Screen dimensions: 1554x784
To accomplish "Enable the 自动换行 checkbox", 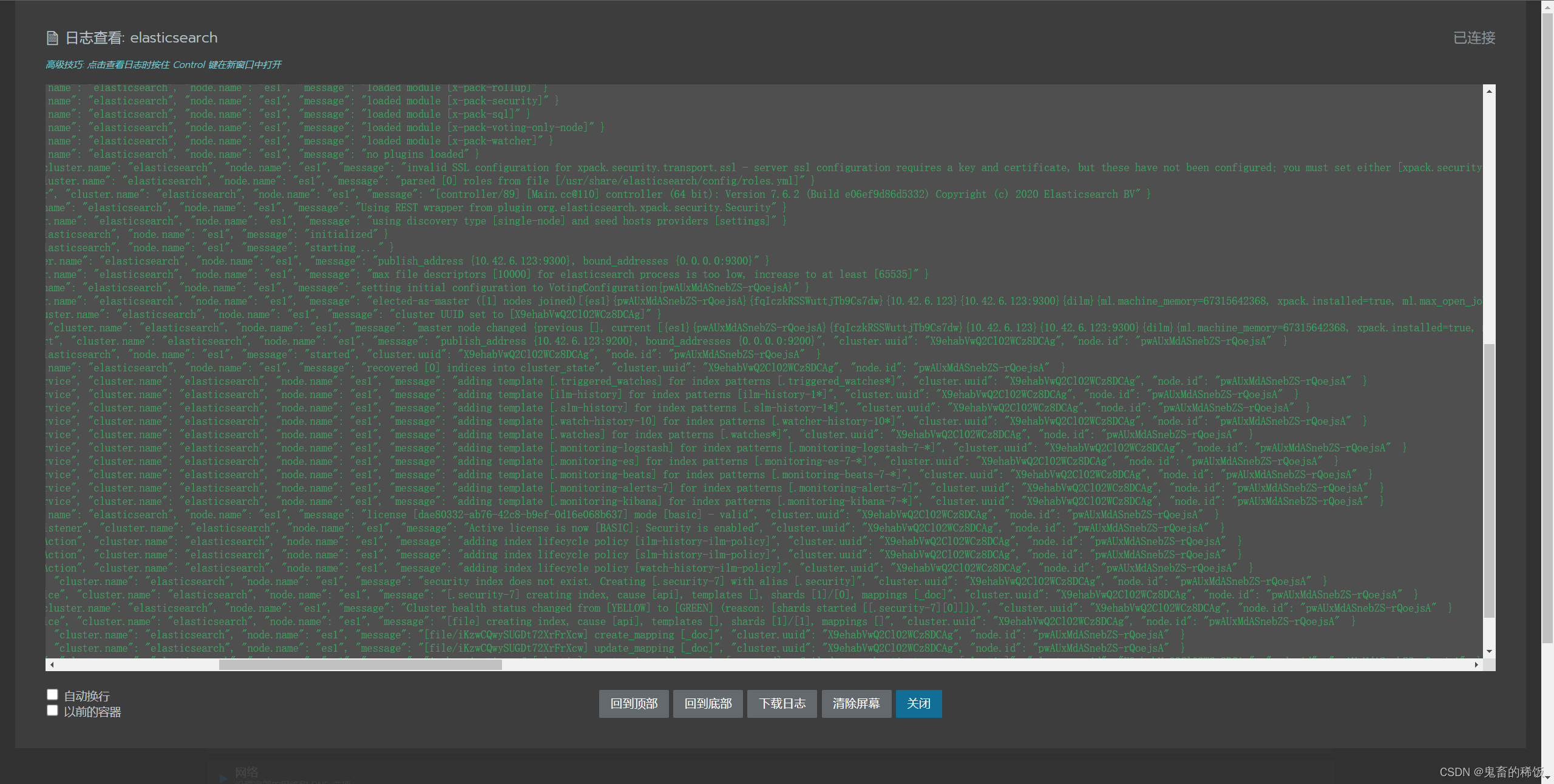I will tap(53, 695).
